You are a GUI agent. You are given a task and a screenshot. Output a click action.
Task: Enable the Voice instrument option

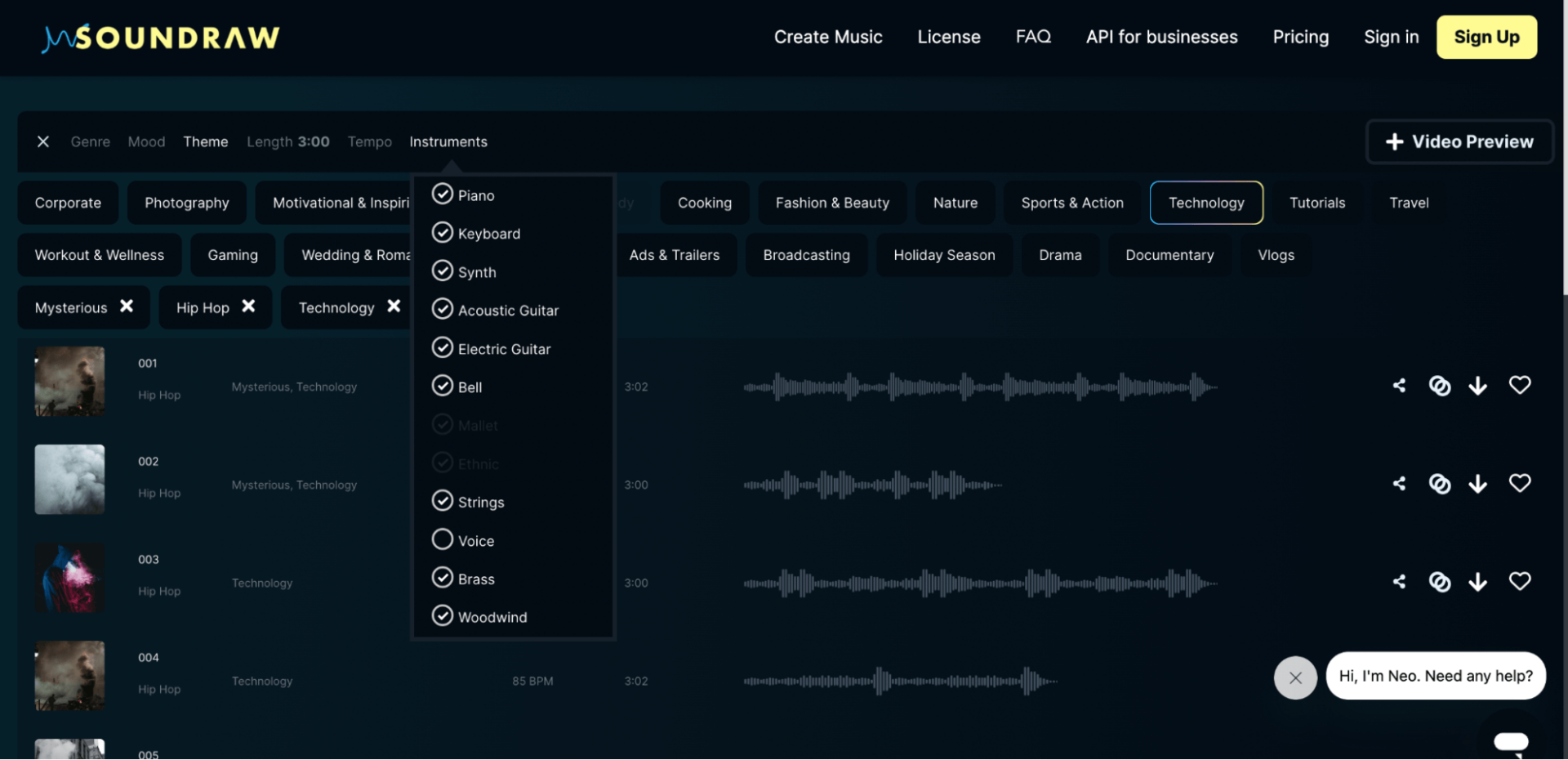443,540
